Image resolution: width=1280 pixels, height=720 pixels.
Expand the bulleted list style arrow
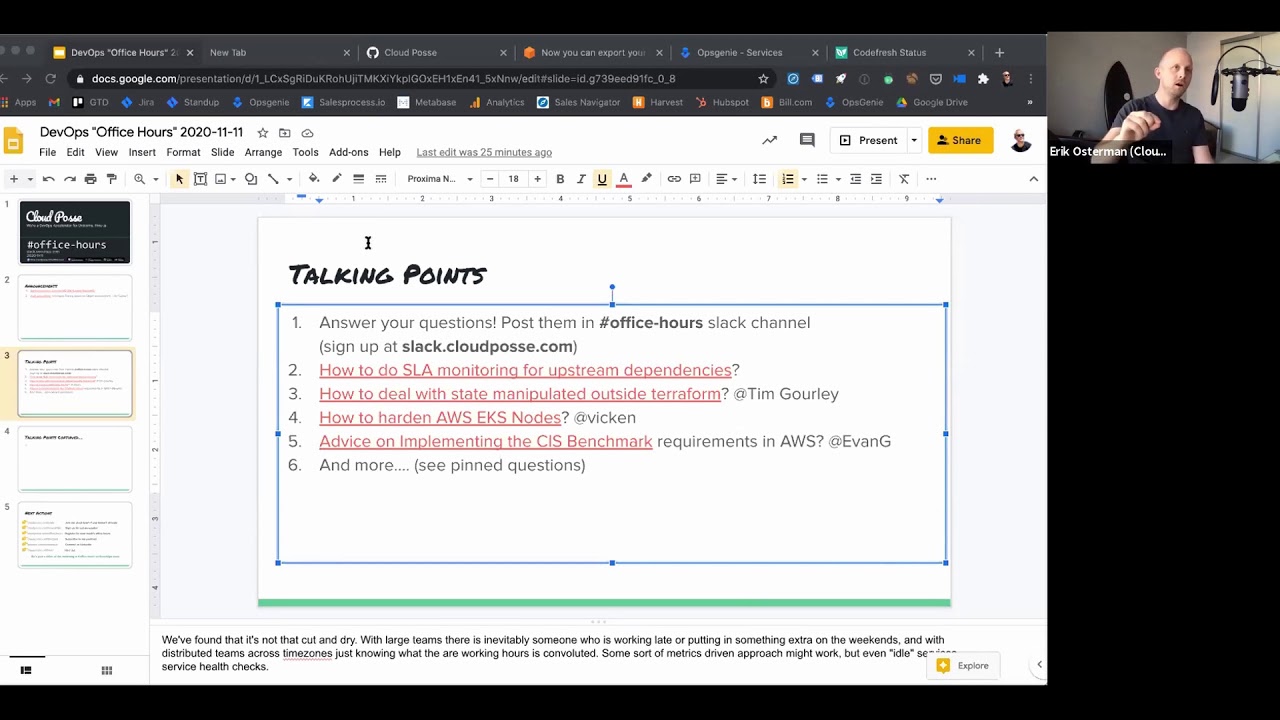838,179
